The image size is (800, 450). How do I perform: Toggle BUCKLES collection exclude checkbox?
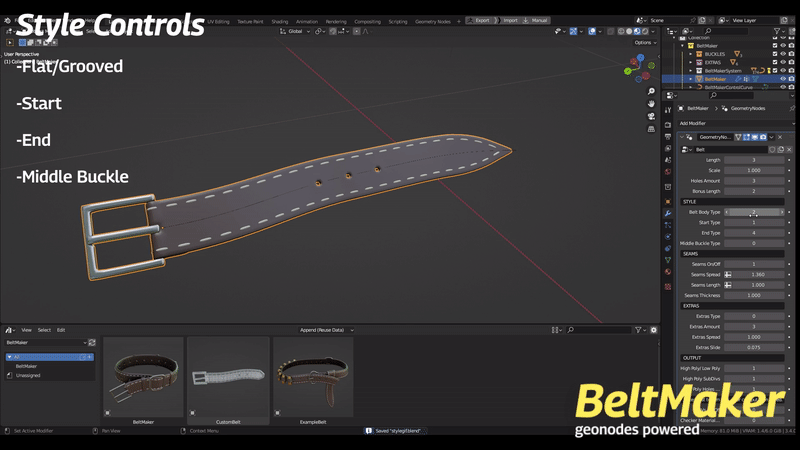point(775,54)
